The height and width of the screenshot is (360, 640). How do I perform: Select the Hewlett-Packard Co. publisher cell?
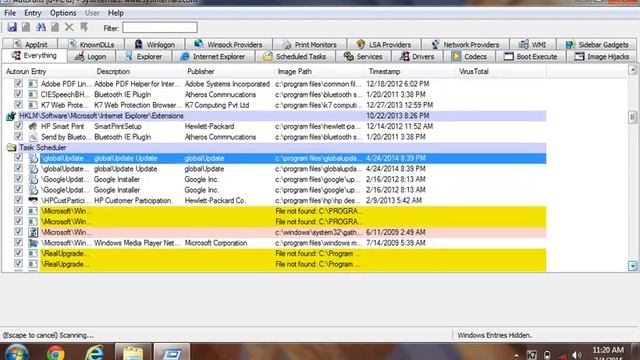pyautogui.click(x=215, y=200)
